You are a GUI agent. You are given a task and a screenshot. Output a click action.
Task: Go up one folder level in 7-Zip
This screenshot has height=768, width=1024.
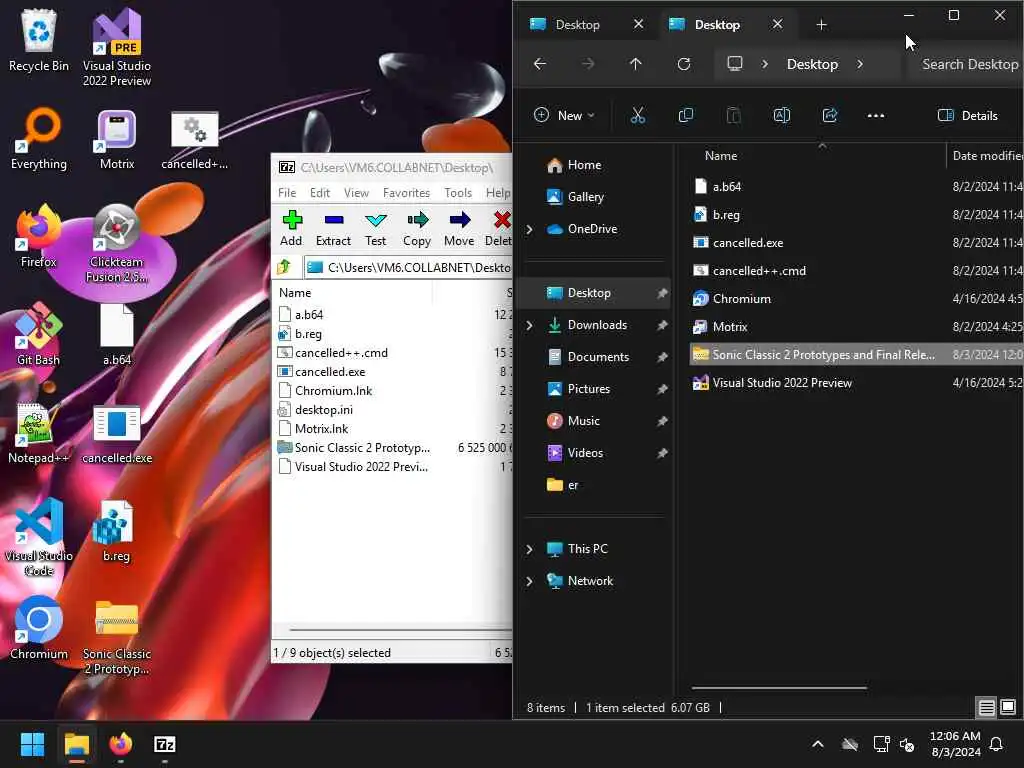284,267
